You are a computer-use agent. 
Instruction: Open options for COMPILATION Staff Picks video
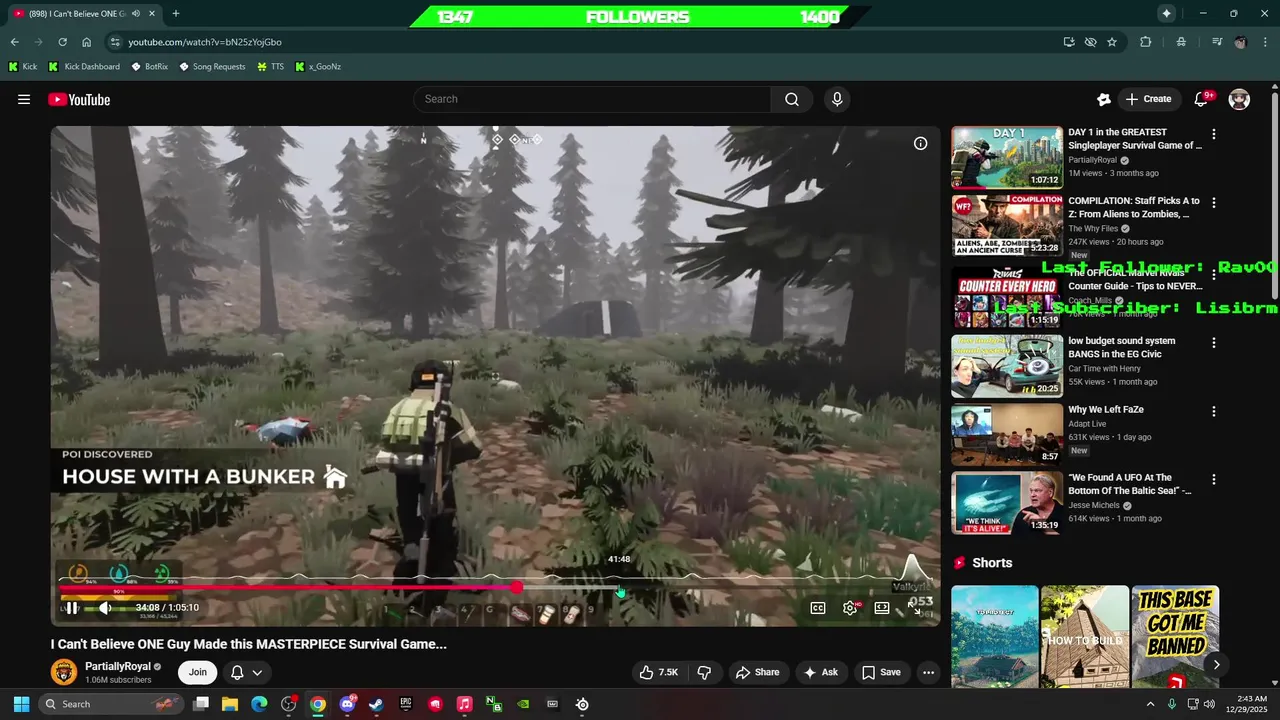[x=1214, y=203]
